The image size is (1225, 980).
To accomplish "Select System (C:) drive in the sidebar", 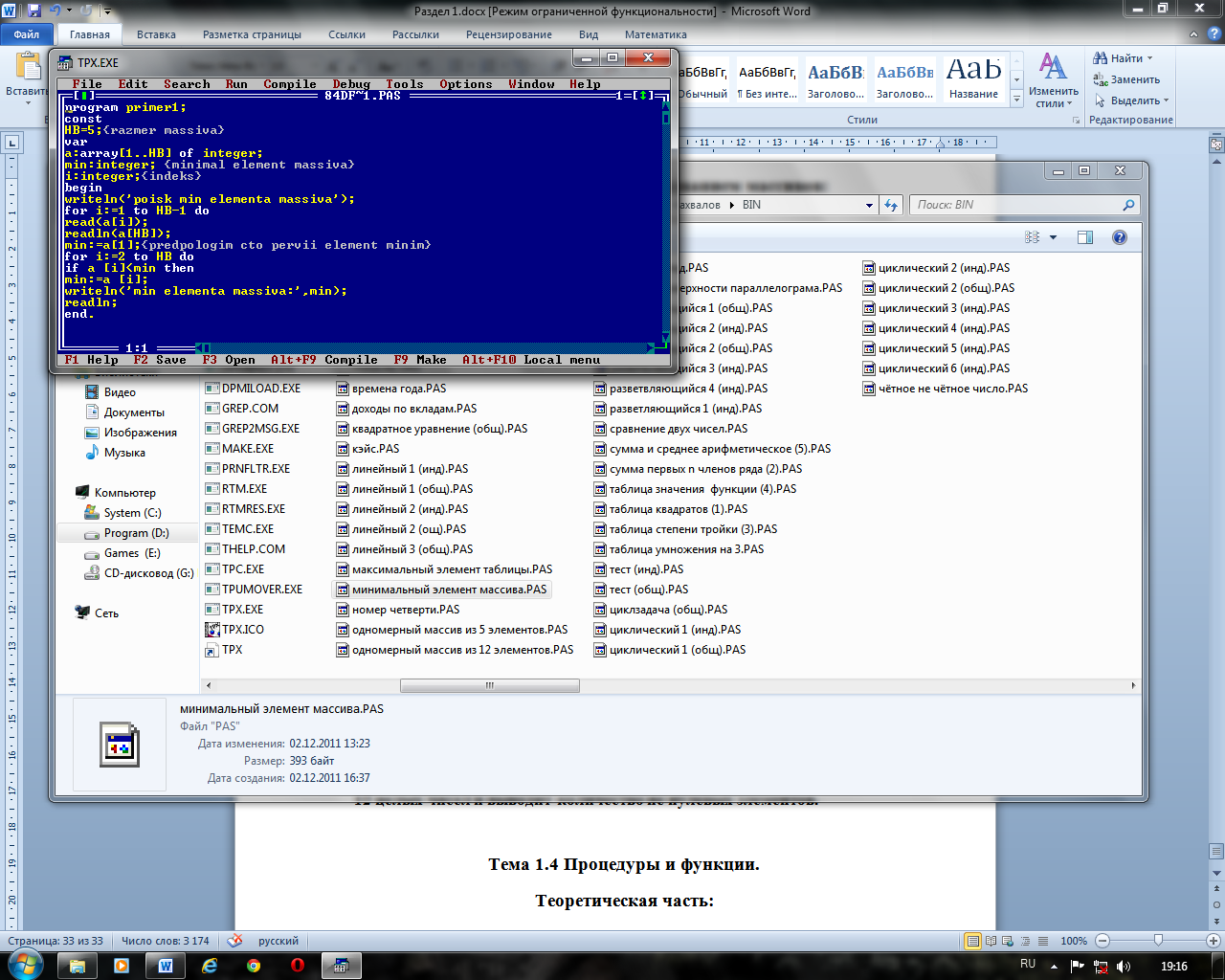I will [122, 513].
